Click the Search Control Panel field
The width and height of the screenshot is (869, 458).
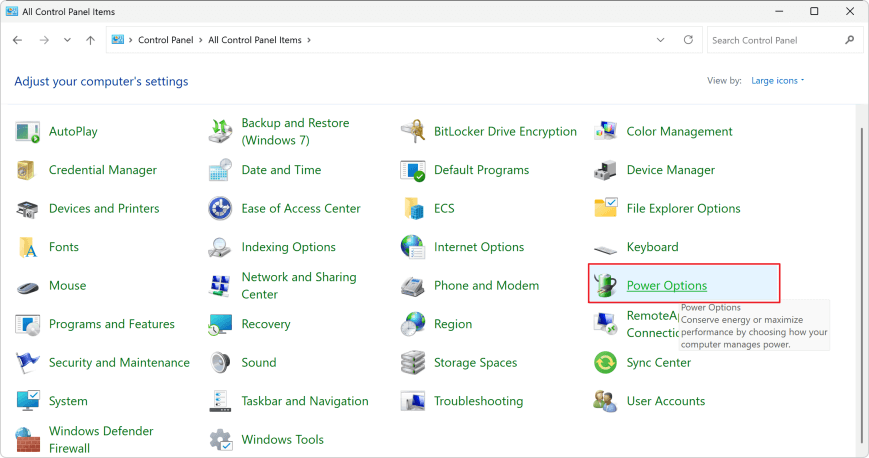(784, 40)
